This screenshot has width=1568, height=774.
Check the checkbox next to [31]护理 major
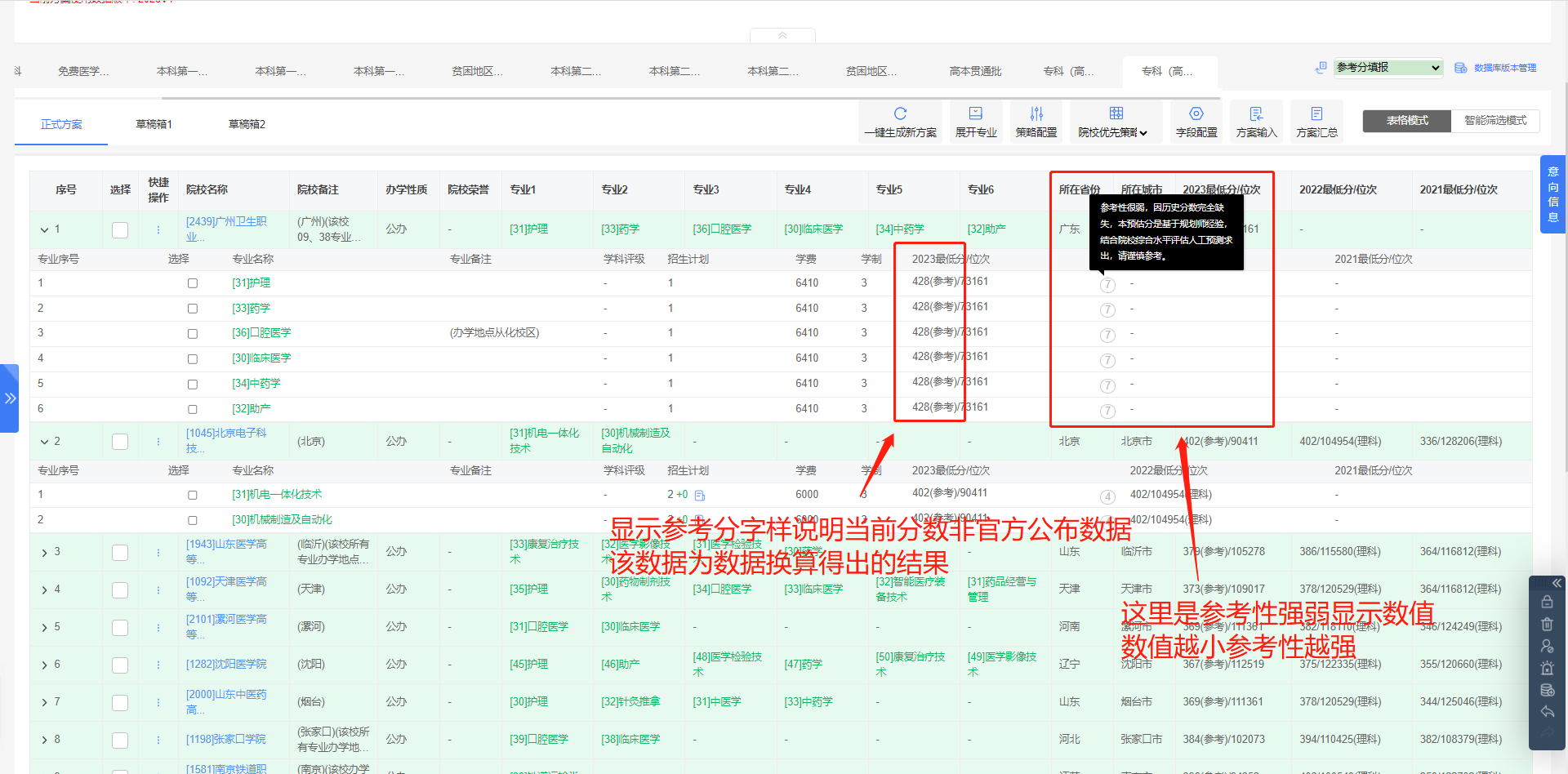(193, 282)
